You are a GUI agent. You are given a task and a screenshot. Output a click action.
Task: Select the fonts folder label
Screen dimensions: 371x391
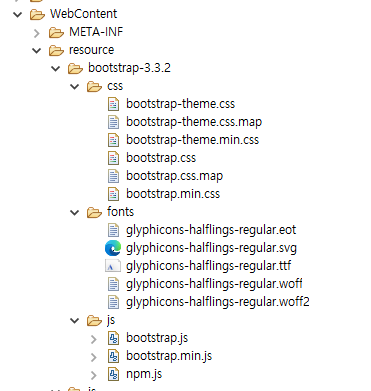(120, 212)
